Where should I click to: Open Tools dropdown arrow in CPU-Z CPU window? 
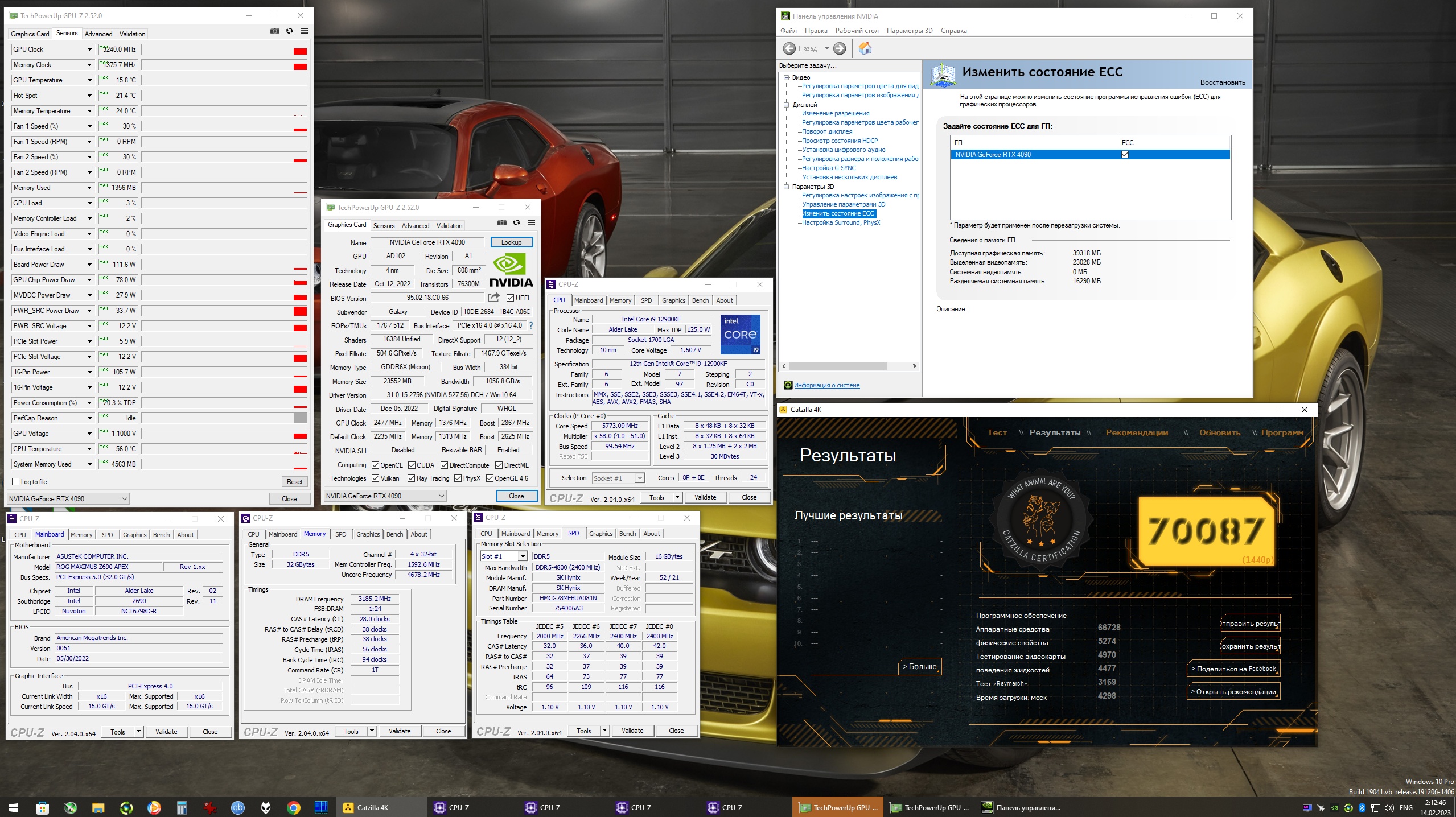(677, 497)
